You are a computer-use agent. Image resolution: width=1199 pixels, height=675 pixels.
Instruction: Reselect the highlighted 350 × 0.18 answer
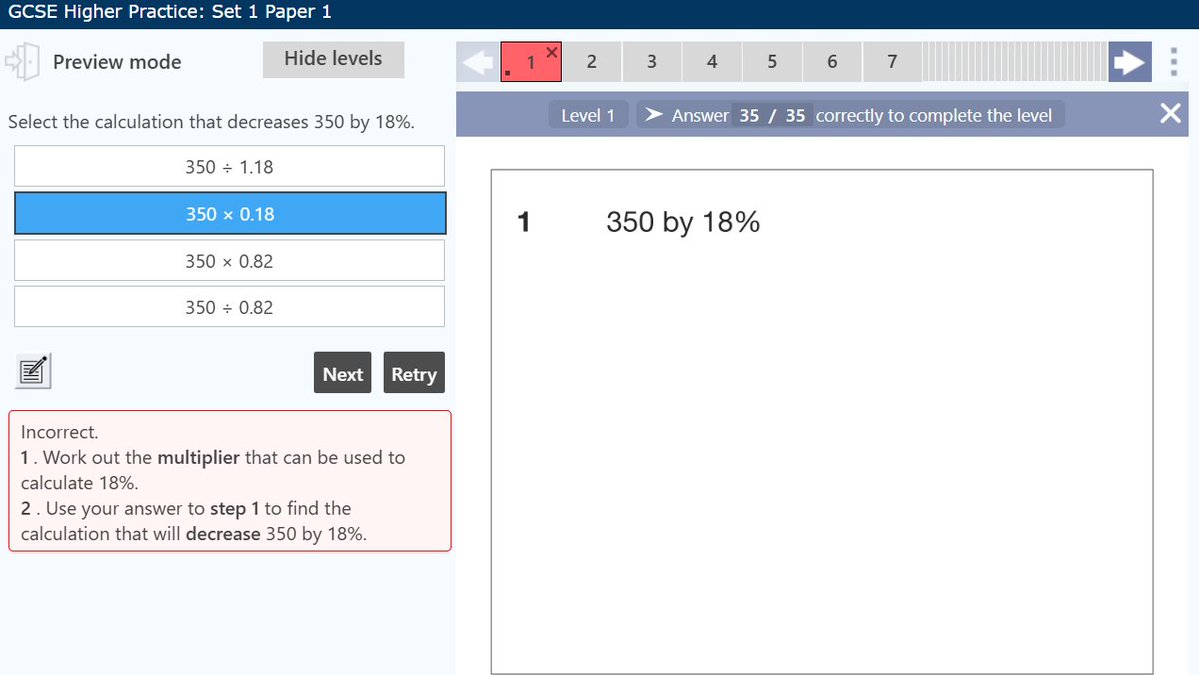(229, 213)
